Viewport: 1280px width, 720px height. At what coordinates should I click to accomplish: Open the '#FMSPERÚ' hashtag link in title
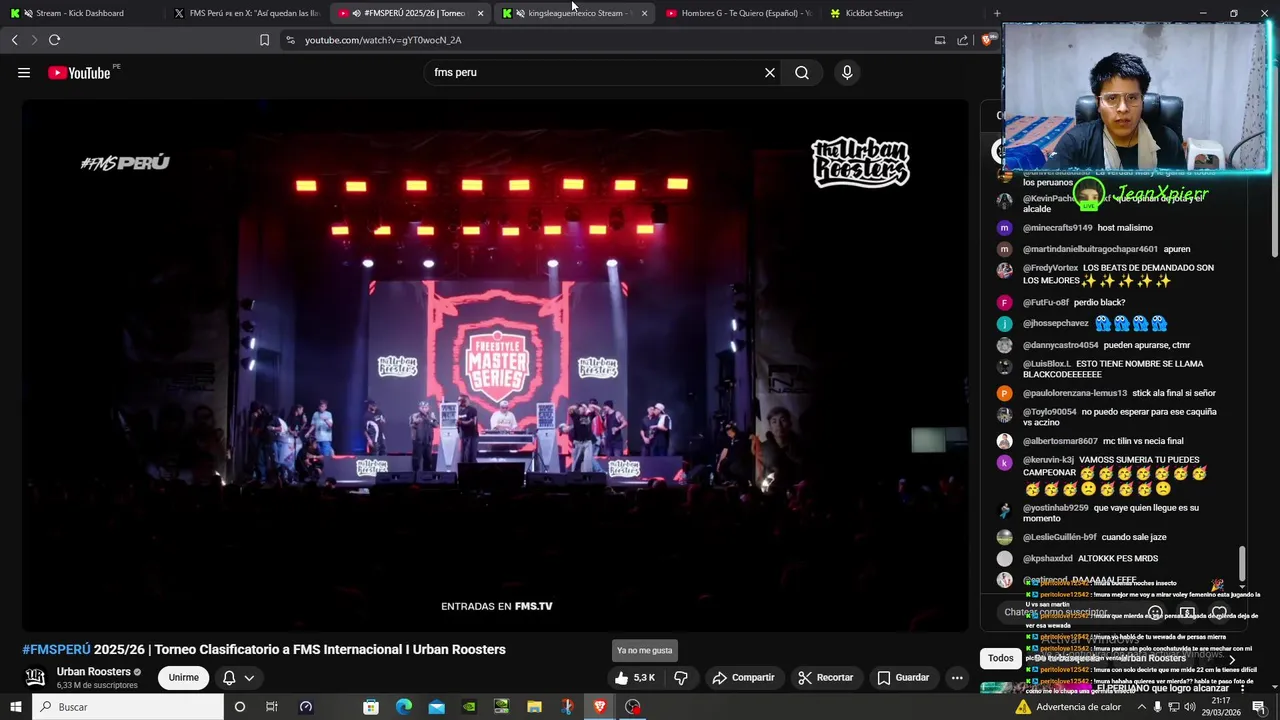(56, 649)
